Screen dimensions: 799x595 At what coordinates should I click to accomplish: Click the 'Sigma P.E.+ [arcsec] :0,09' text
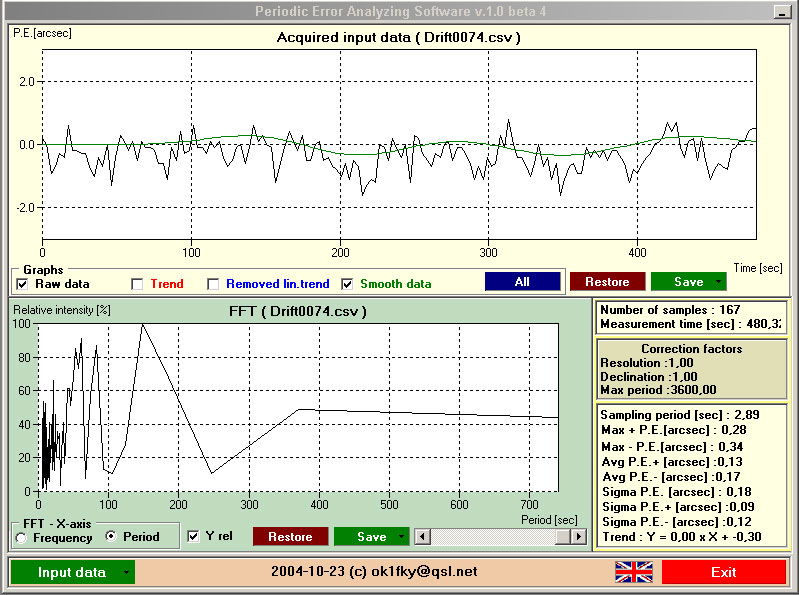click(x=678, y=507)
